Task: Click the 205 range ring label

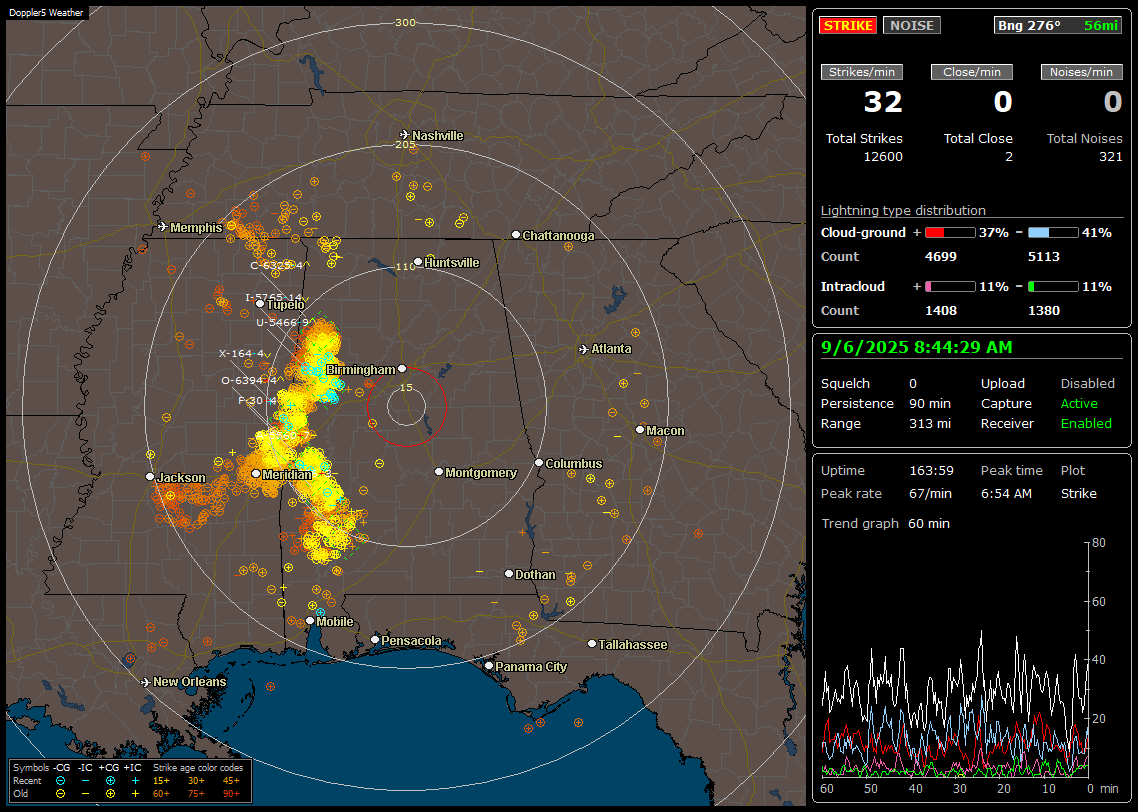Action: coord(405,144)
